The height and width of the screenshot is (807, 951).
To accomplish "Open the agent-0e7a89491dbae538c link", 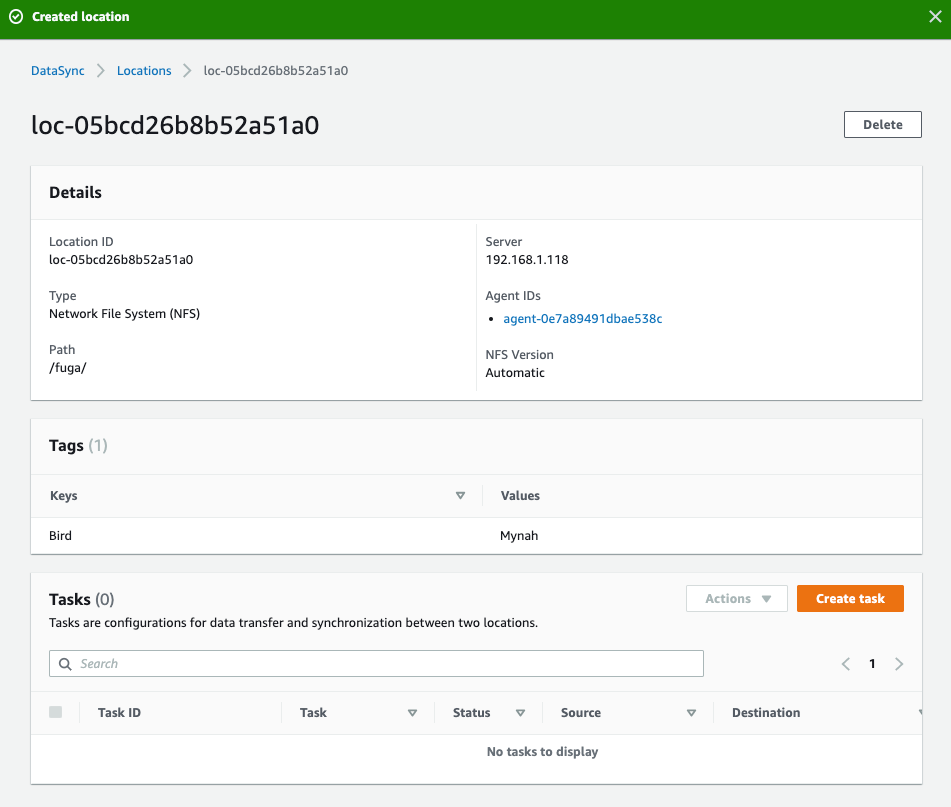I will pyautogui.click(x=583, y=318).
